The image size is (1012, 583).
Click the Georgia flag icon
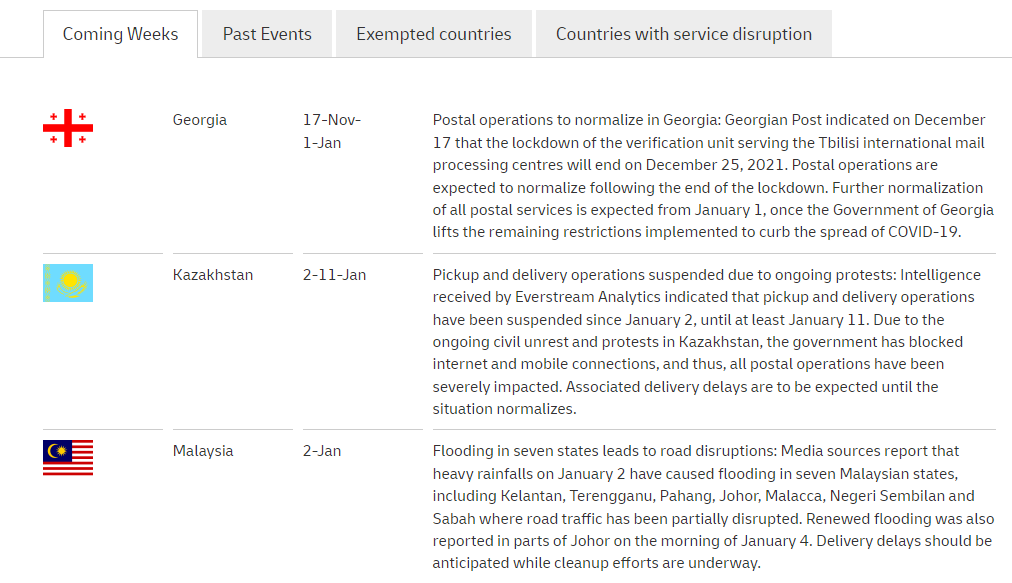(68, 128)
